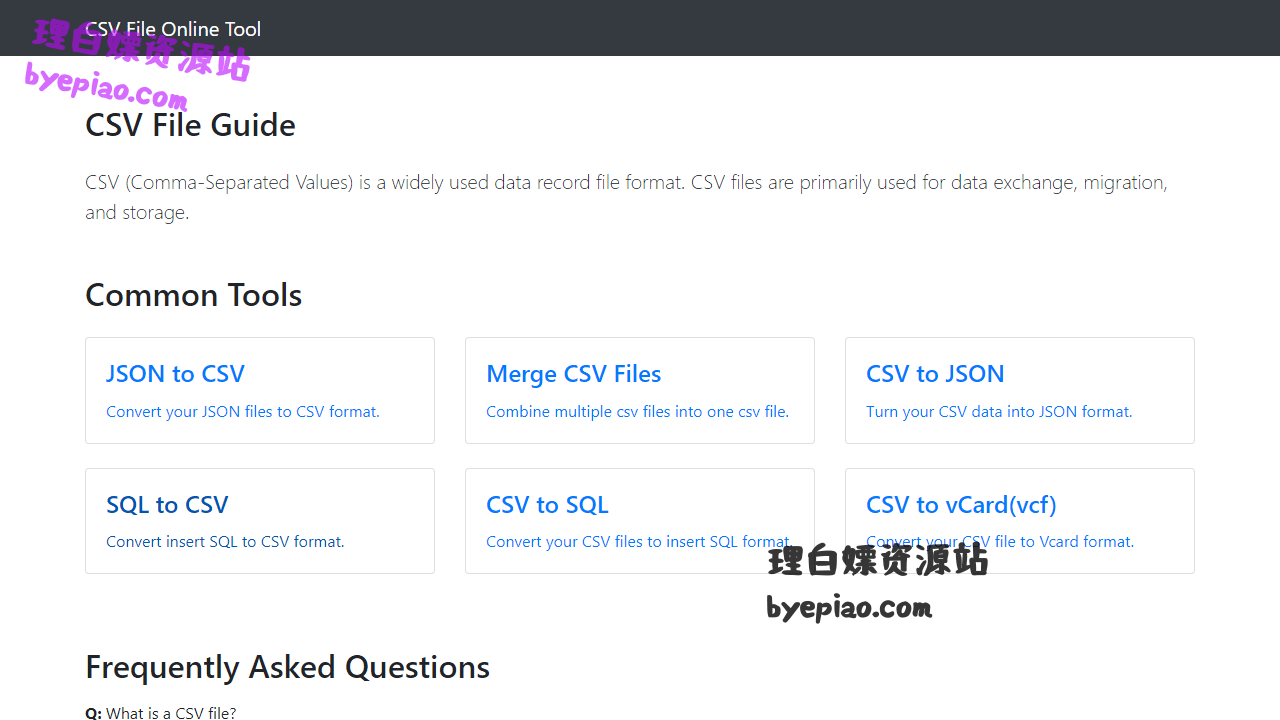Image resolution: width=1280 pixels, height=720 pixels.
Task: Click the 'Frequently Asked Questions' heading
Action: pos(287,667)
